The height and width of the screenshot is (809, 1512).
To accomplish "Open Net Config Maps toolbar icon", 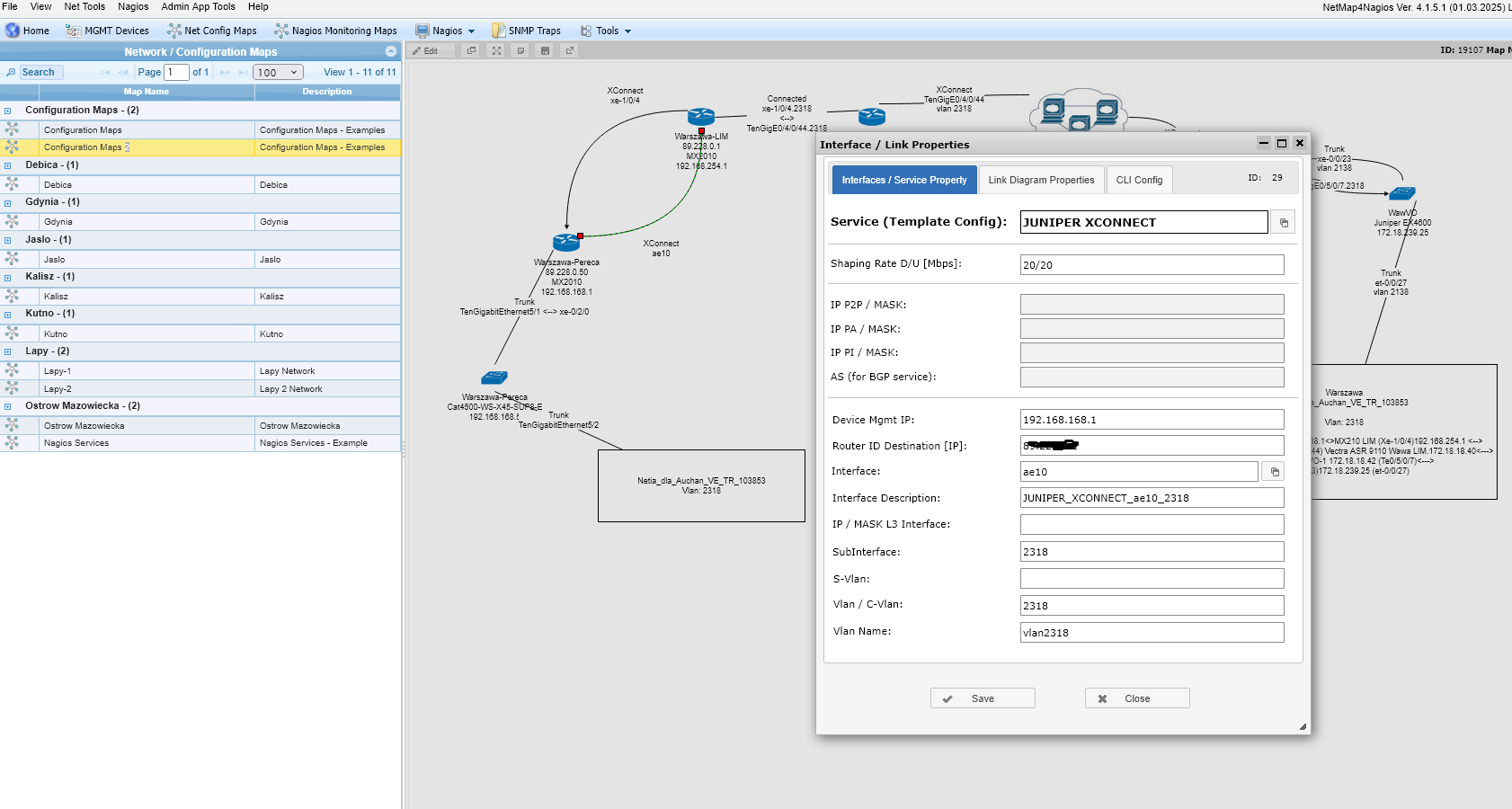I will coord(174,31).
